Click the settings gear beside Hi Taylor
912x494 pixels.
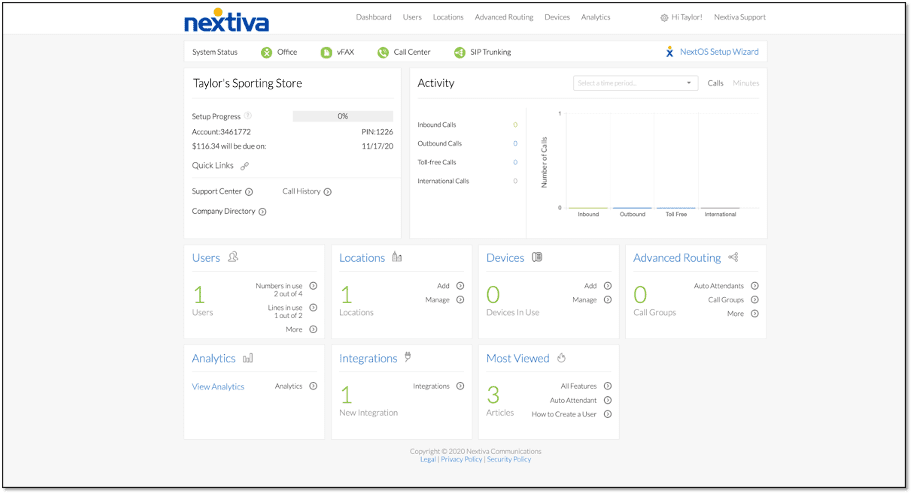(664, 17)
